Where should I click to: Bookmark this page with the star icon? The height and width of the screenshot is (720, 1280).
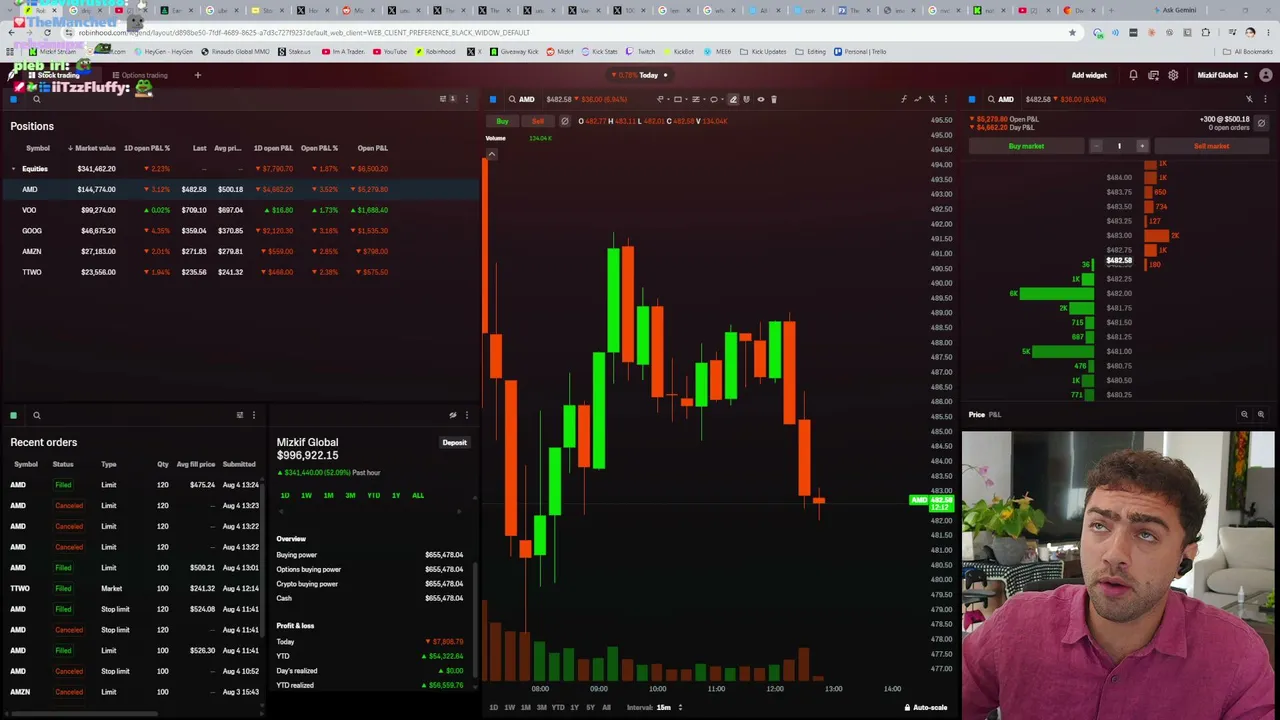[x=1072, y=32]
